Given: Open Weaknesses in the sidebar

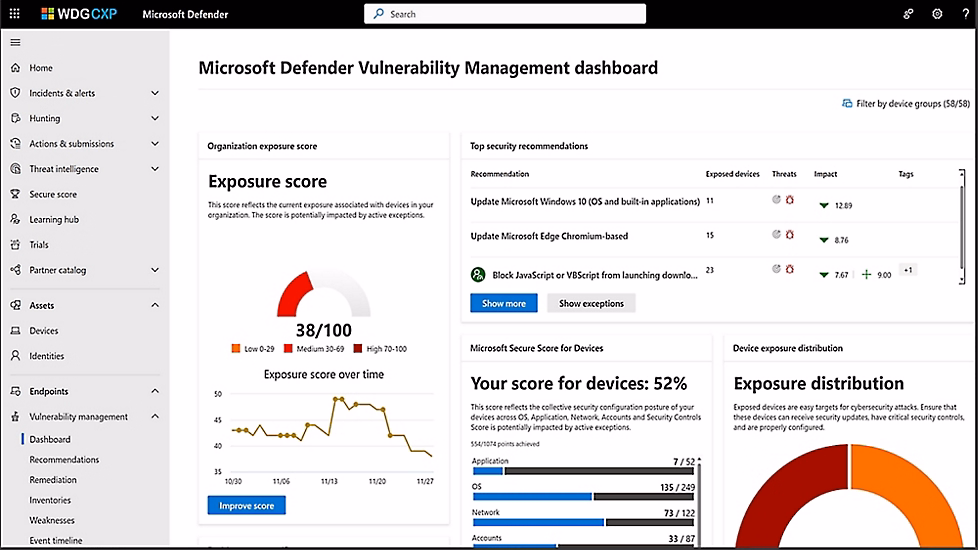Looking at the screenshot, I should [x=52, y=520].
